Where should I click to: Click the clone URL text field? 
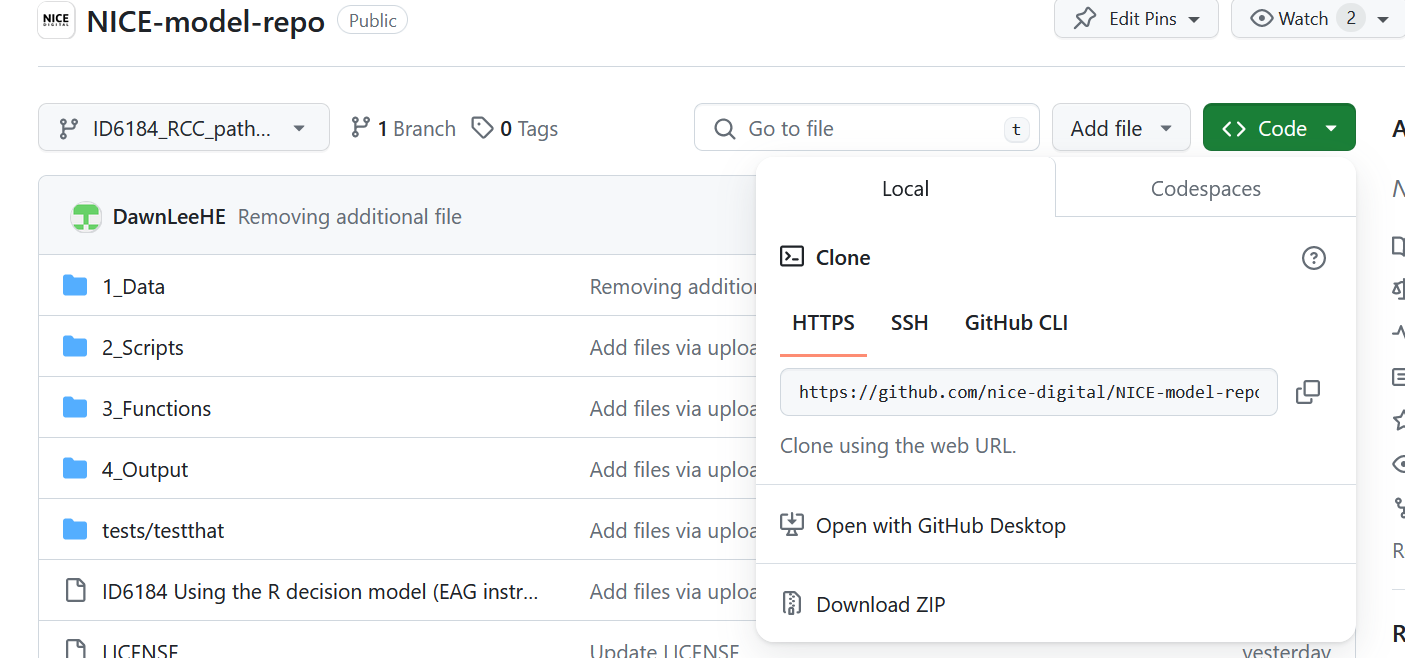click(x=1028, y=392)
